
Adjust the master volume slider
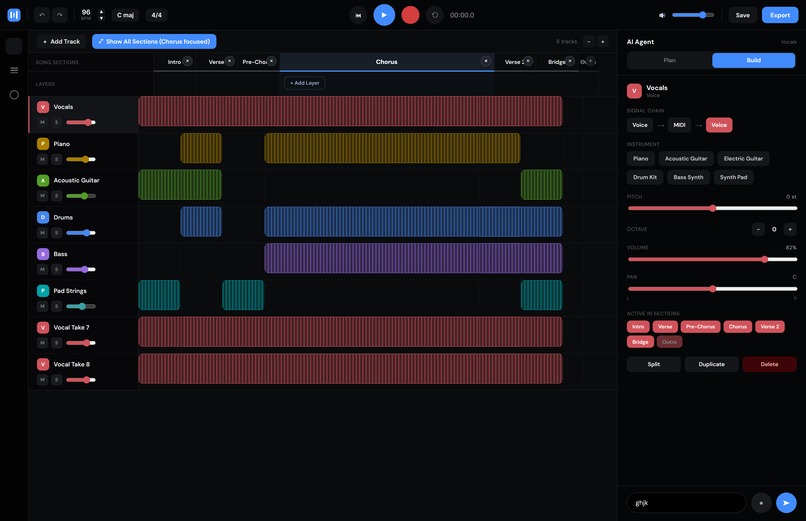(x=693, y=15)
